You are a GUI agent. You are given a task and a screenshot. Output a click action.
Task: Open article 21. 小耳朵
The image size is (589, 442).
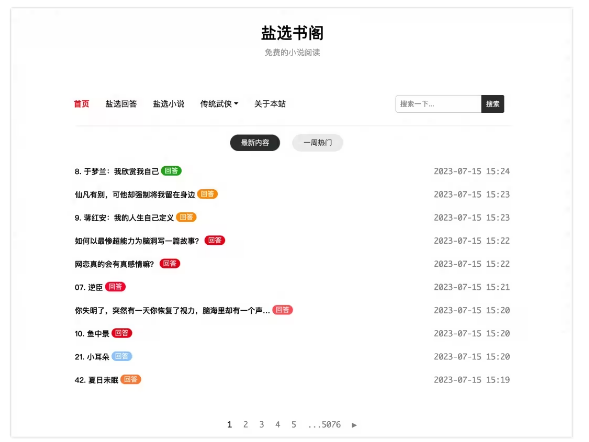pos(92,357)
